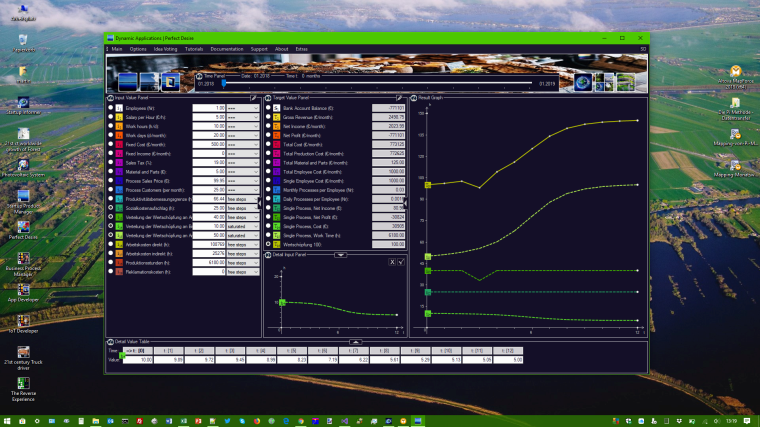Click the Process Customers value field
Screen dimensions: 760x427
pos(209,190)
